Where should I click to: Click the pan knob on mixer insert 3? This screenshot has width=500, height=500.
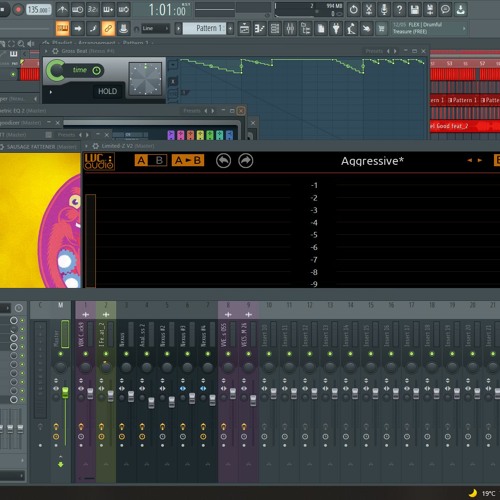126,367
